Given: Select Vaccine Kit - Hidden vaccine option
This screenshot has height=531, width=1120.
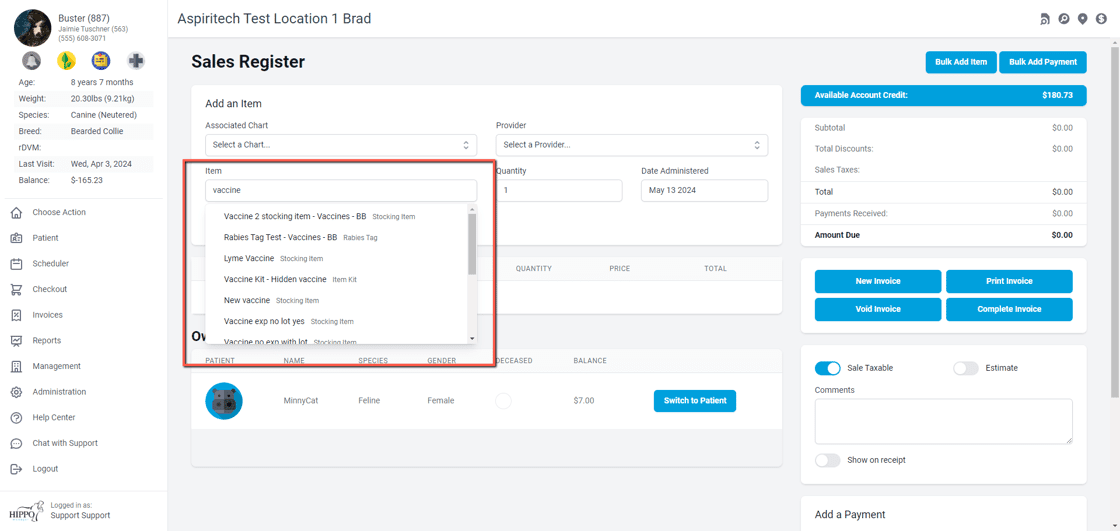Looking at the screenshot, I should (336, 279).
